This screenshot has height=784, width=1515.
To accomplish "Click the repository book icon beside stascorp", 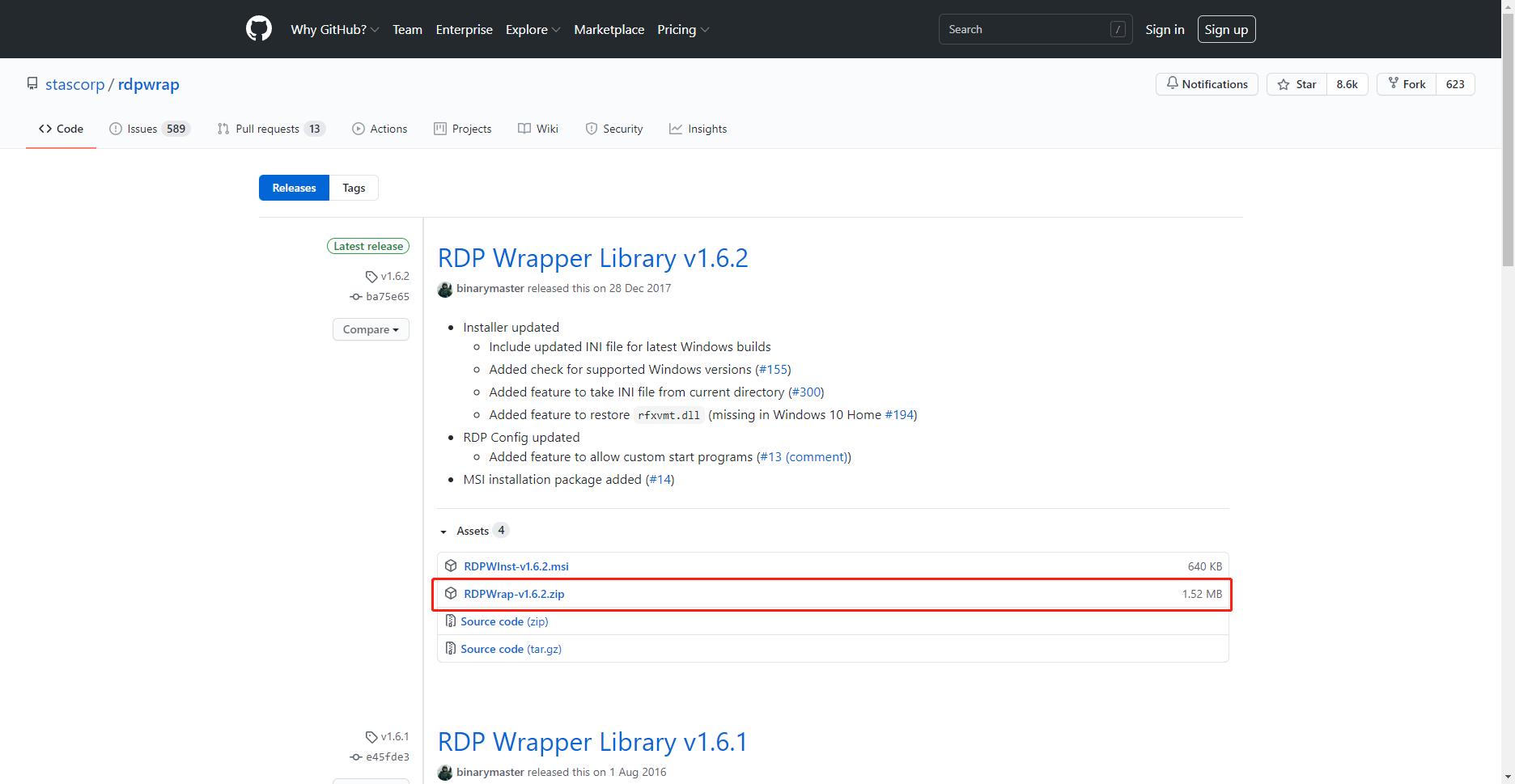I will (x=32, y=84).
